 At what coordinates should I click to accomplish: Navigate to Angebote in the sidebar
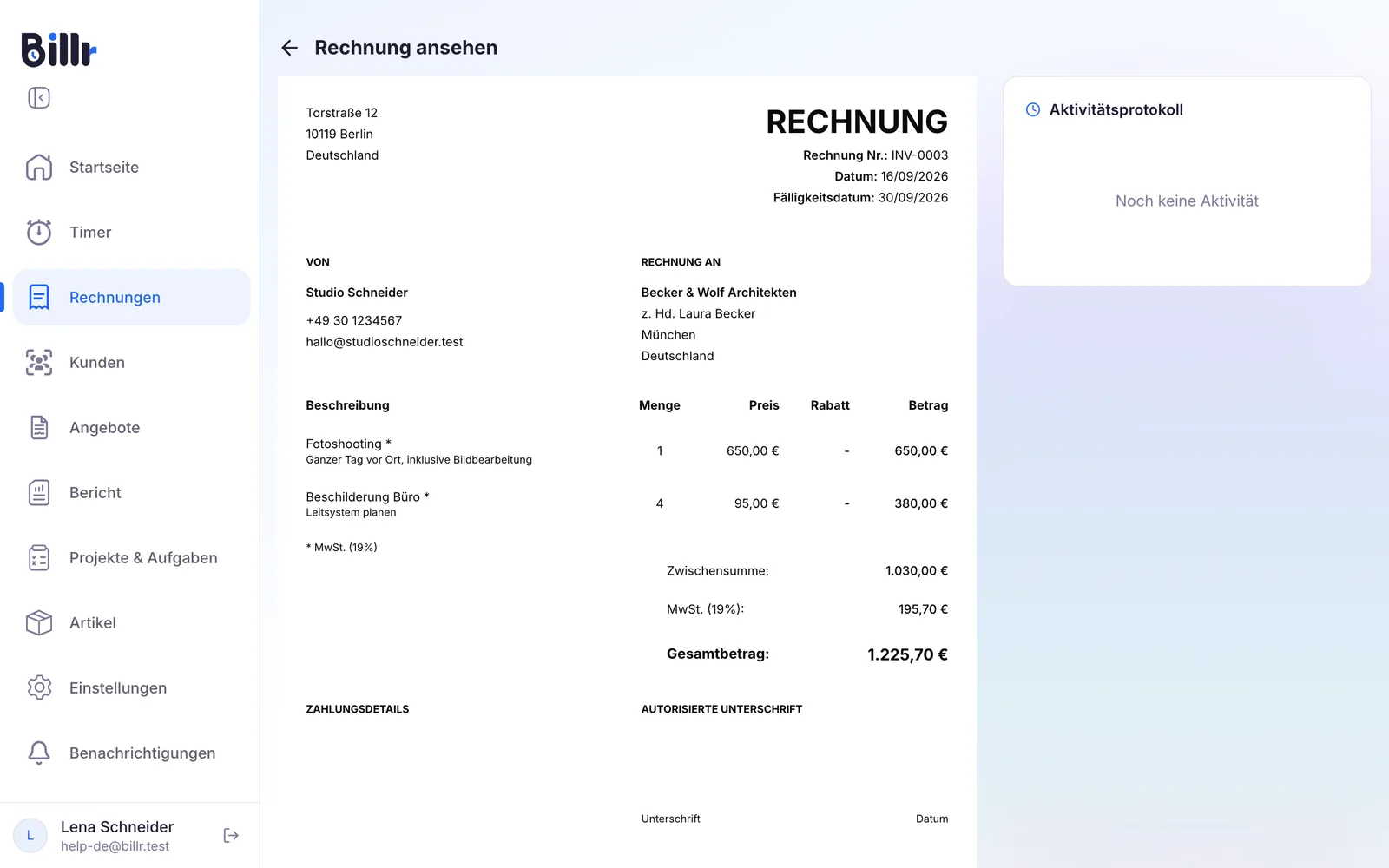[x=132, y=428]
